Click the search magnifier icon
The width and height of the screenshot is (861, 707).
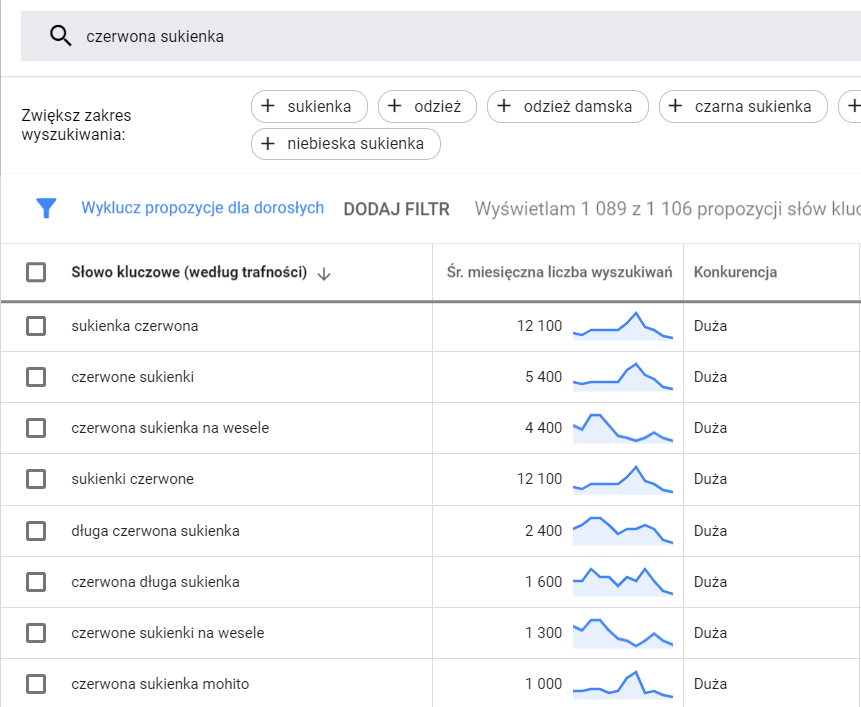coord(60,35)
